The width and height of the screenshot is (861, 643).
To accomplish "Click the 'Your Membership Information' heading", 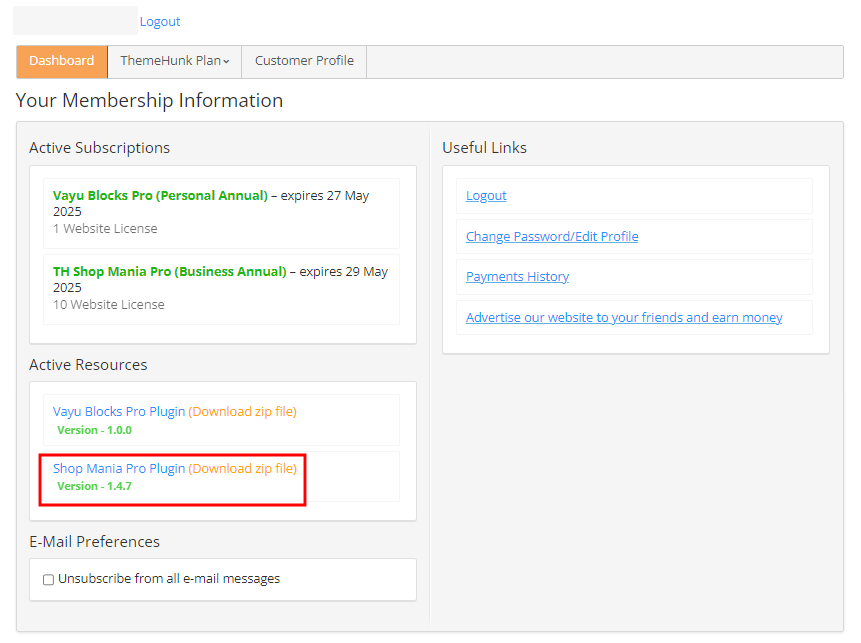I will [149, 100].
